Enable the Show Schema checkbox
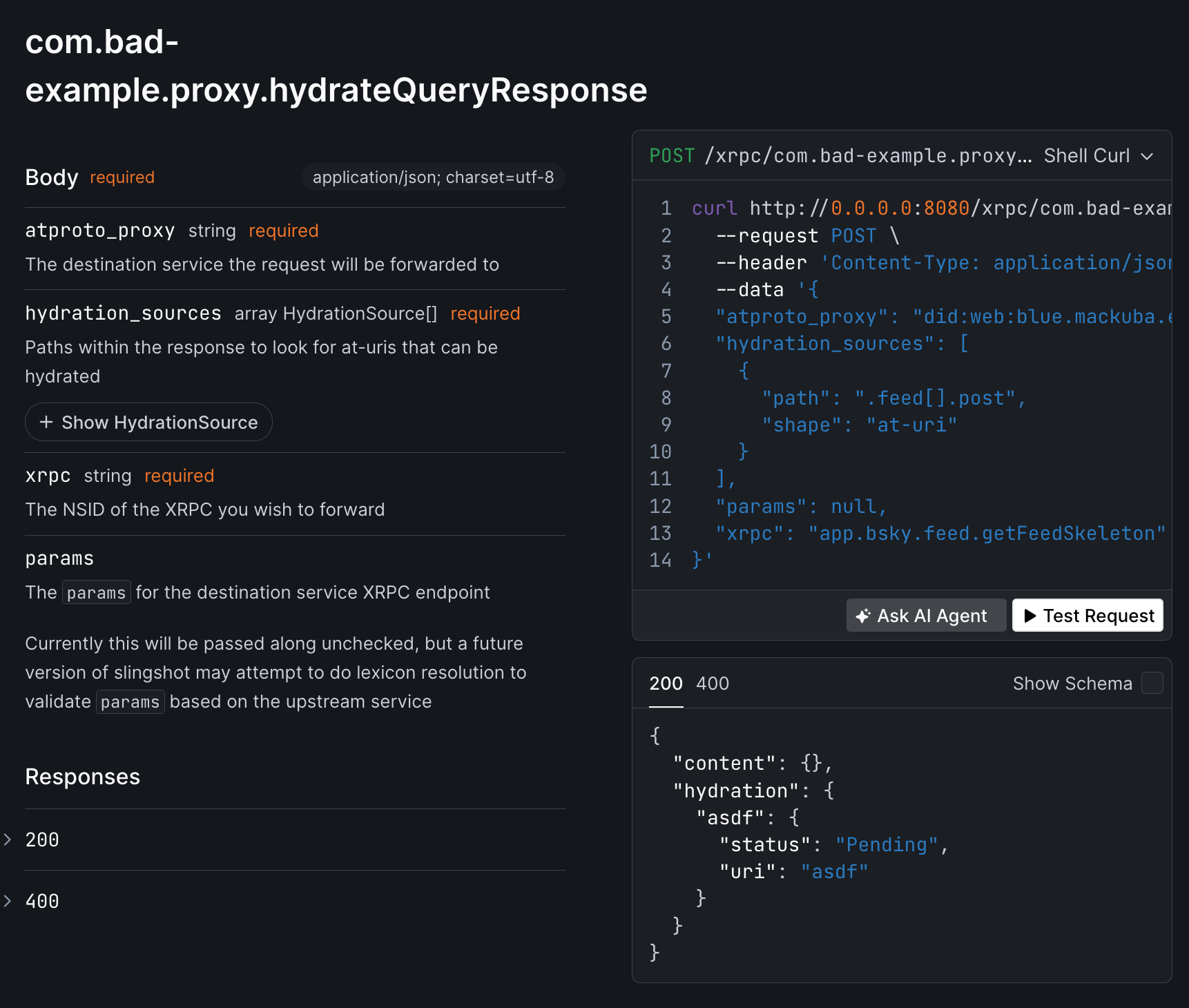1189x1008 pixels. (x=1152, y=684)
